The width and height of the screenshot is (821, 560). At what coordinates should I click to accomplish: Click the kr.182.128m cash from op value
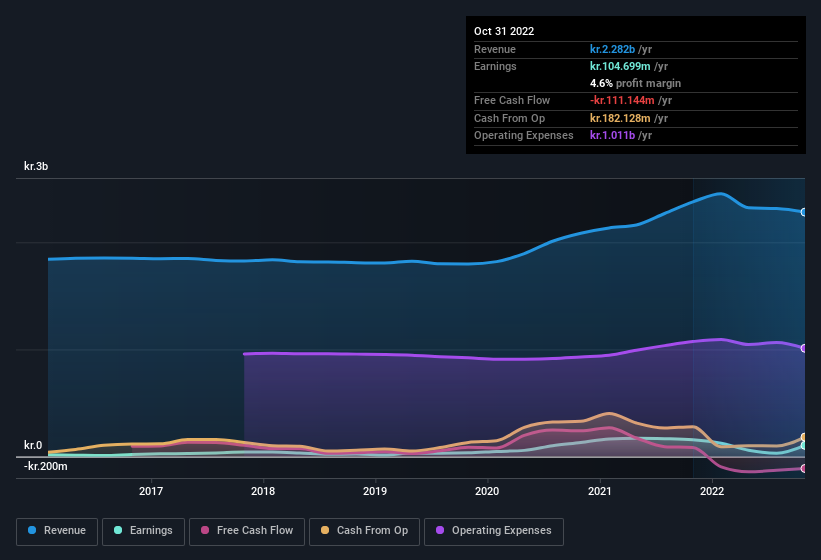click(620, 118)
